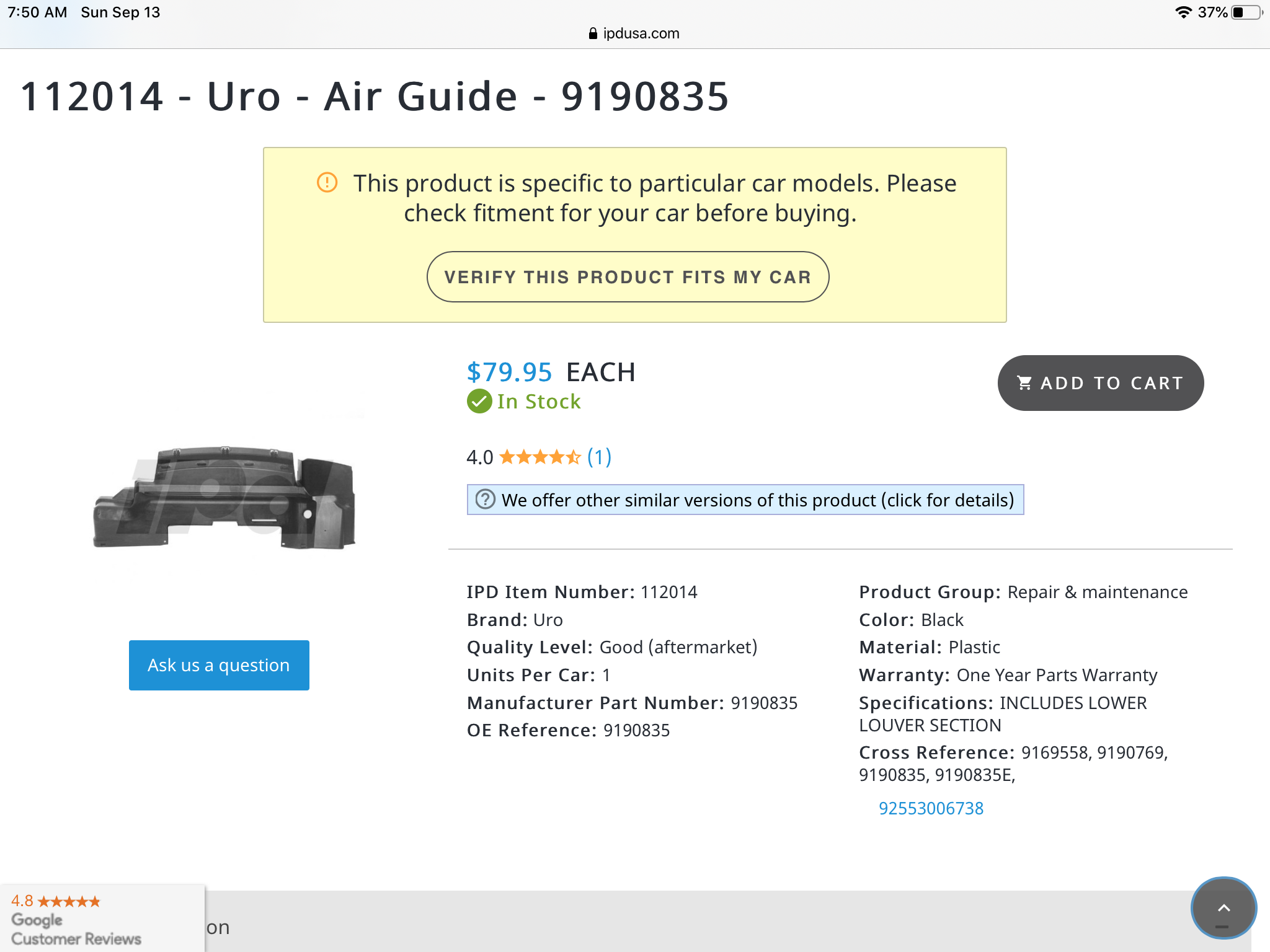This screenshot has height=952, width=1270.
Task: Click the orange warning icon in fitment notice
Action: coord(327,182)
